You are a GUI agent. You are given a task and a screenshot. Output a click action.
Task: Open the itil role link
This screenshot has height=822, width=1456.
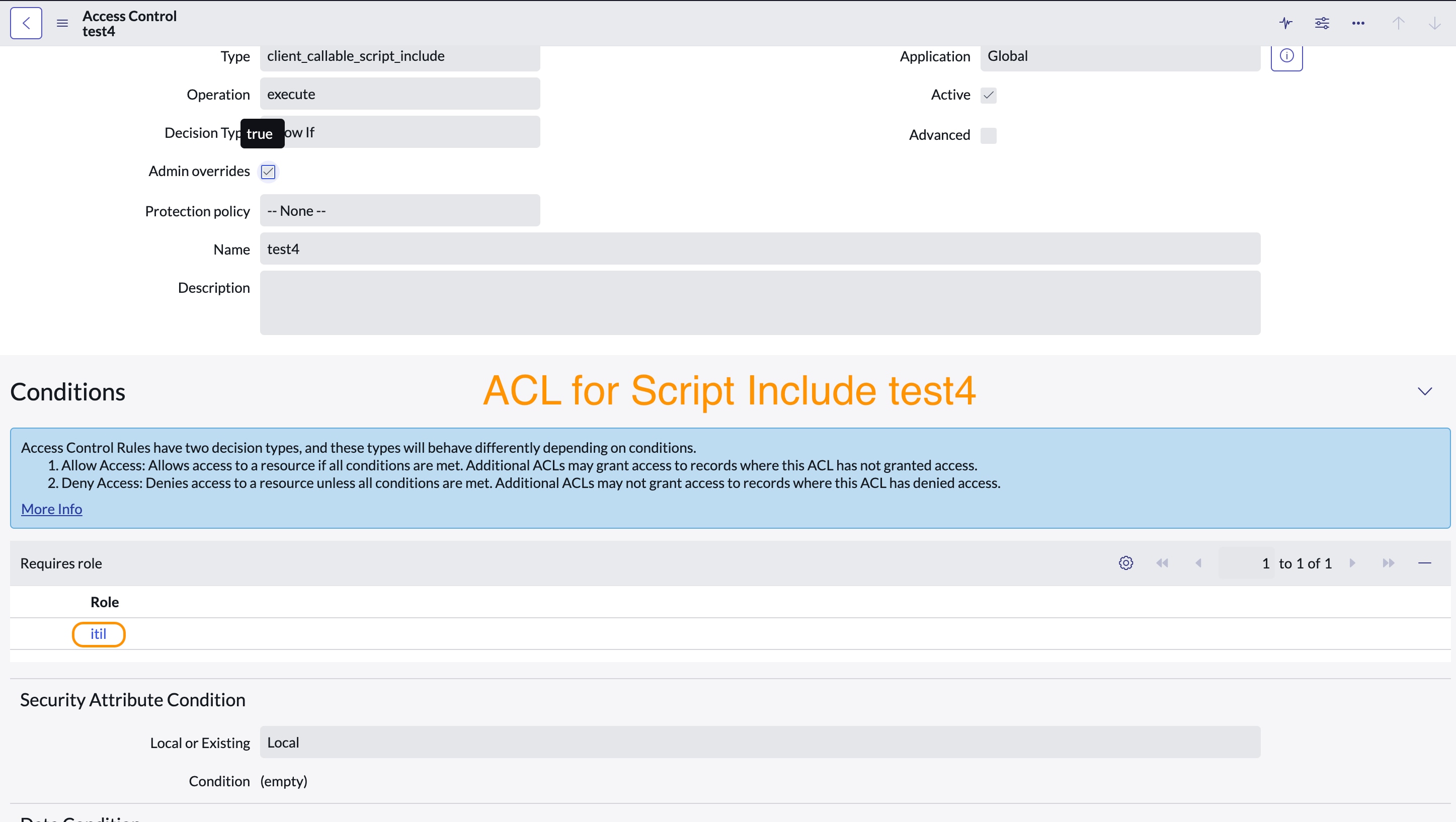(98, 634)
